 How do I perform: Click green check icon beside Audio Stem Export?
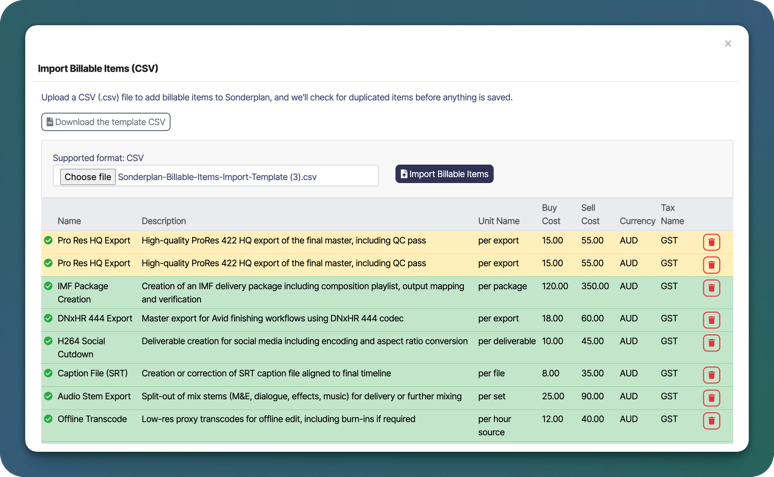tap(48, 396)
